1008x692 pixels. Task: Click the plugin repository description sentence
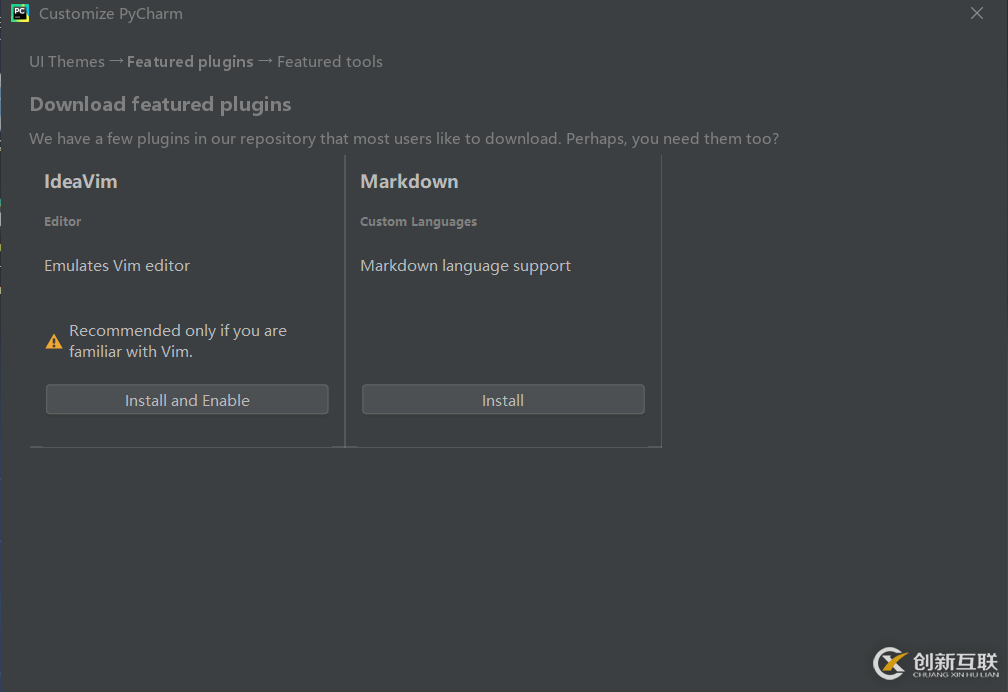tap(404, 138)
